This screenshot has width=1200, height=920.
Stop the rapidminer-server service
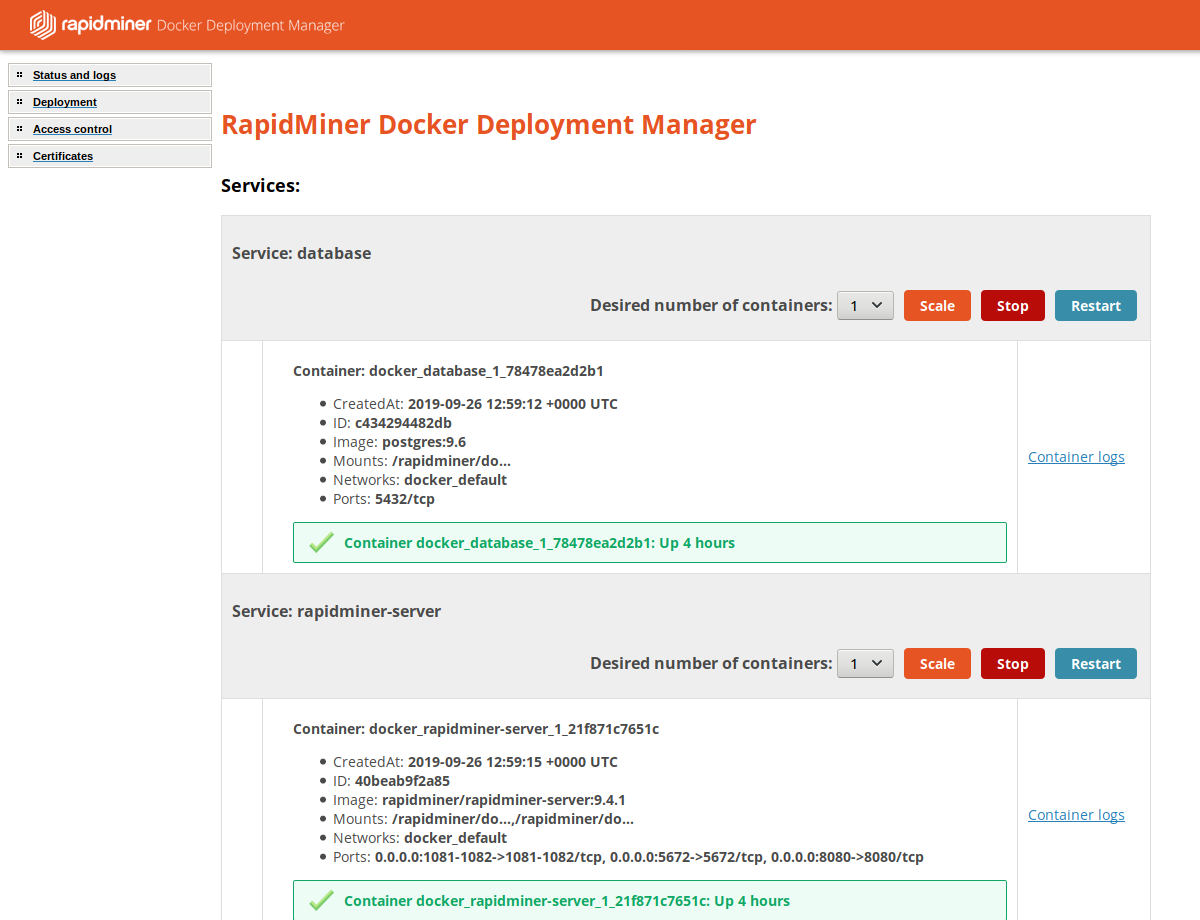pyautogui.click(x=1012, y=664)
